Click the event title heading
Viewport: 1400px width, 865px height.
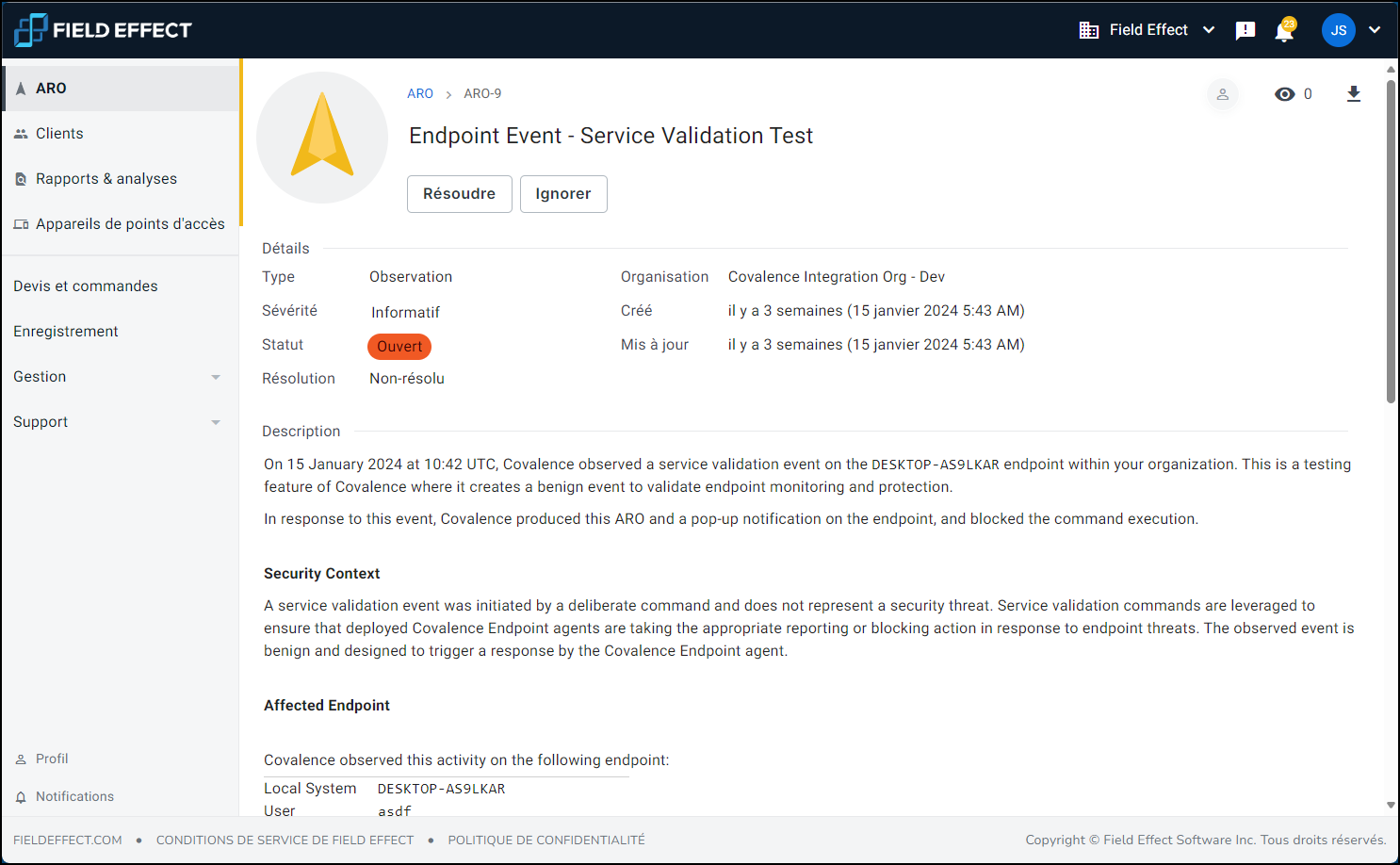610,136
